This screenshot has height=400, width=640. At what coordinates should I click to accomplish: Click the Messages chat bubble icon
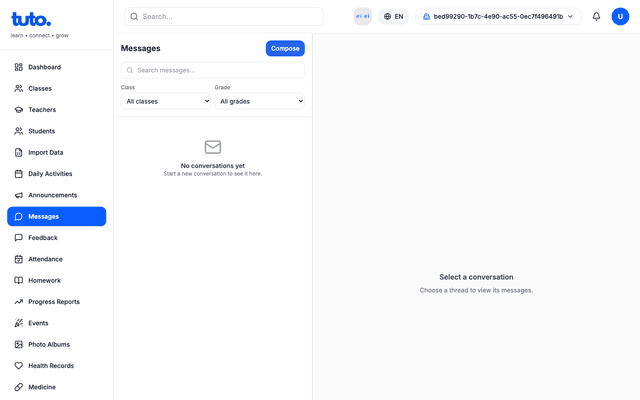[18, 216]
